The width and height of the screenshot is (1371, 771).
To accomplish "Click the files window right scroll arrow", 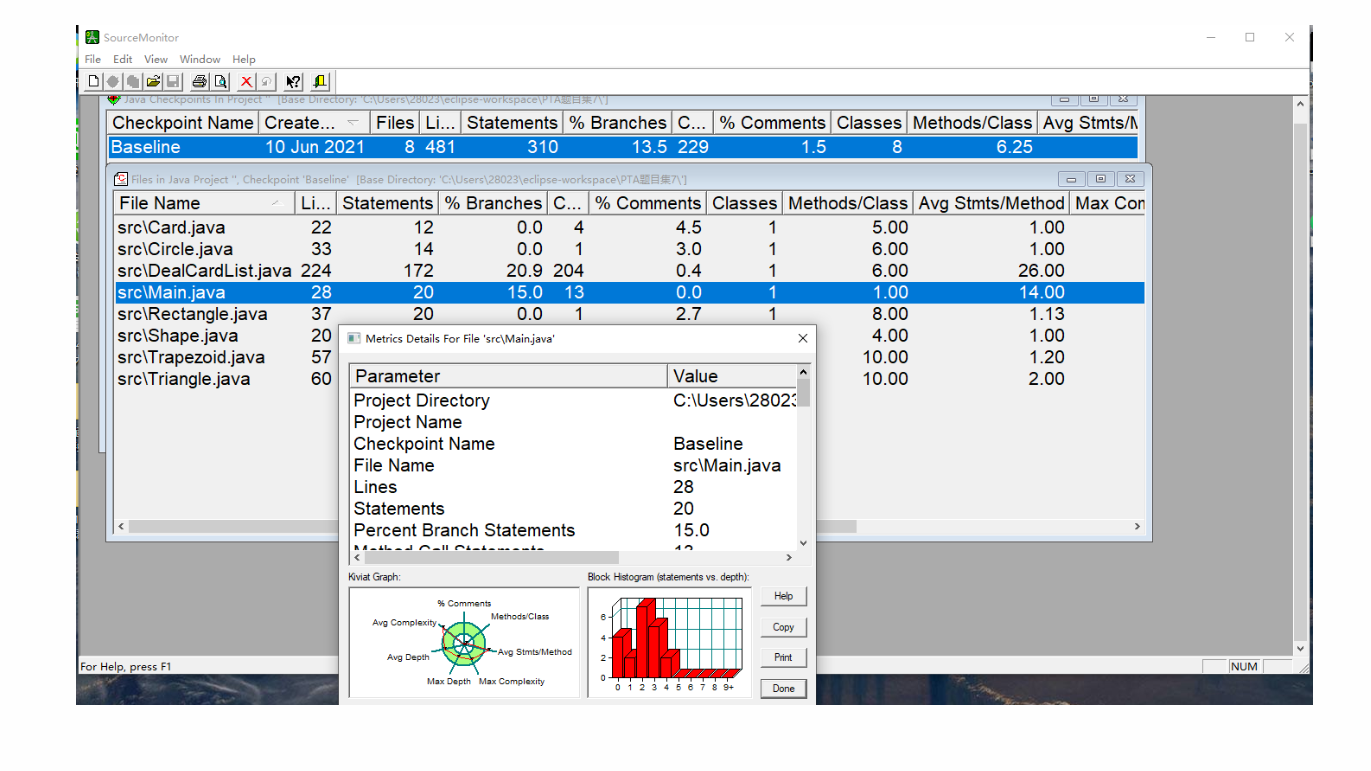I will pyautogui.click(x=1137, y=526).
